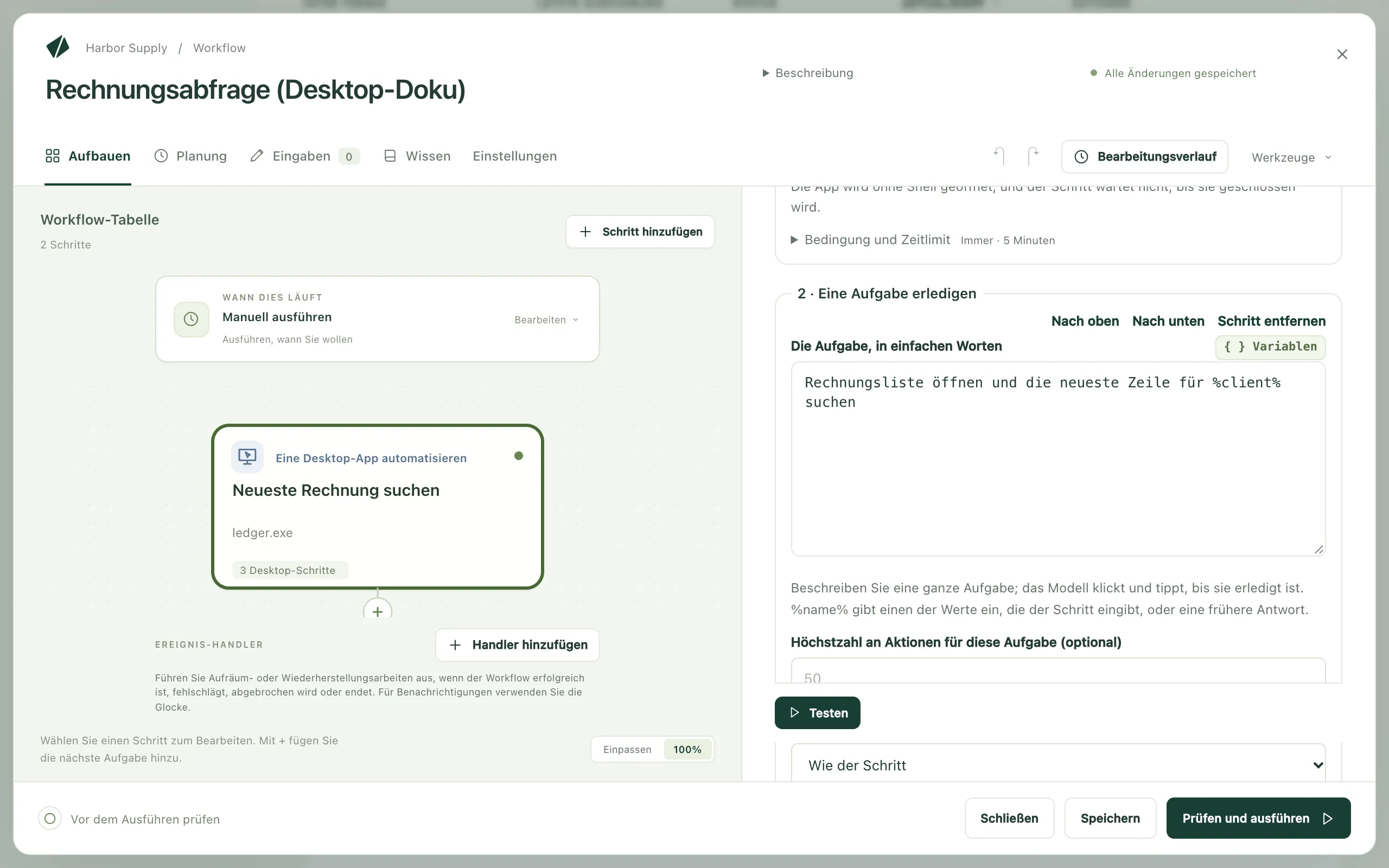The image size is (1389, 868).
Task: Select the 'Neueste Rechnung suchen' step card
Action: [378, 507]
